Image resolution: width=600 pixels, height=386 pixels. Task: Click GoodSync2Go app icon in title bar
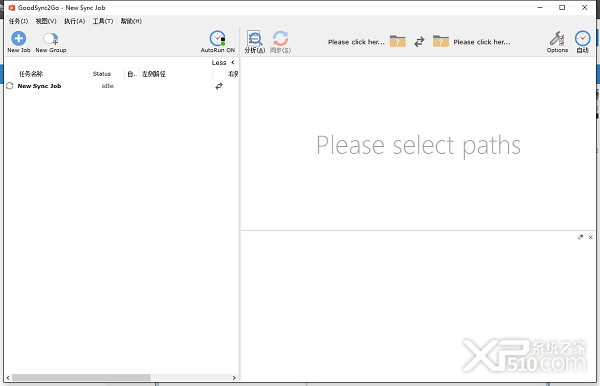tap(11, 8)
